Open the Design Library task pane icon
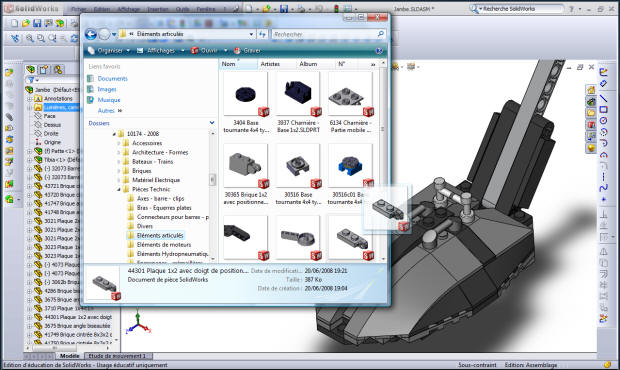The height and width of the screenshot is (370, 620). pyautogui.click(x=591, y=102)
